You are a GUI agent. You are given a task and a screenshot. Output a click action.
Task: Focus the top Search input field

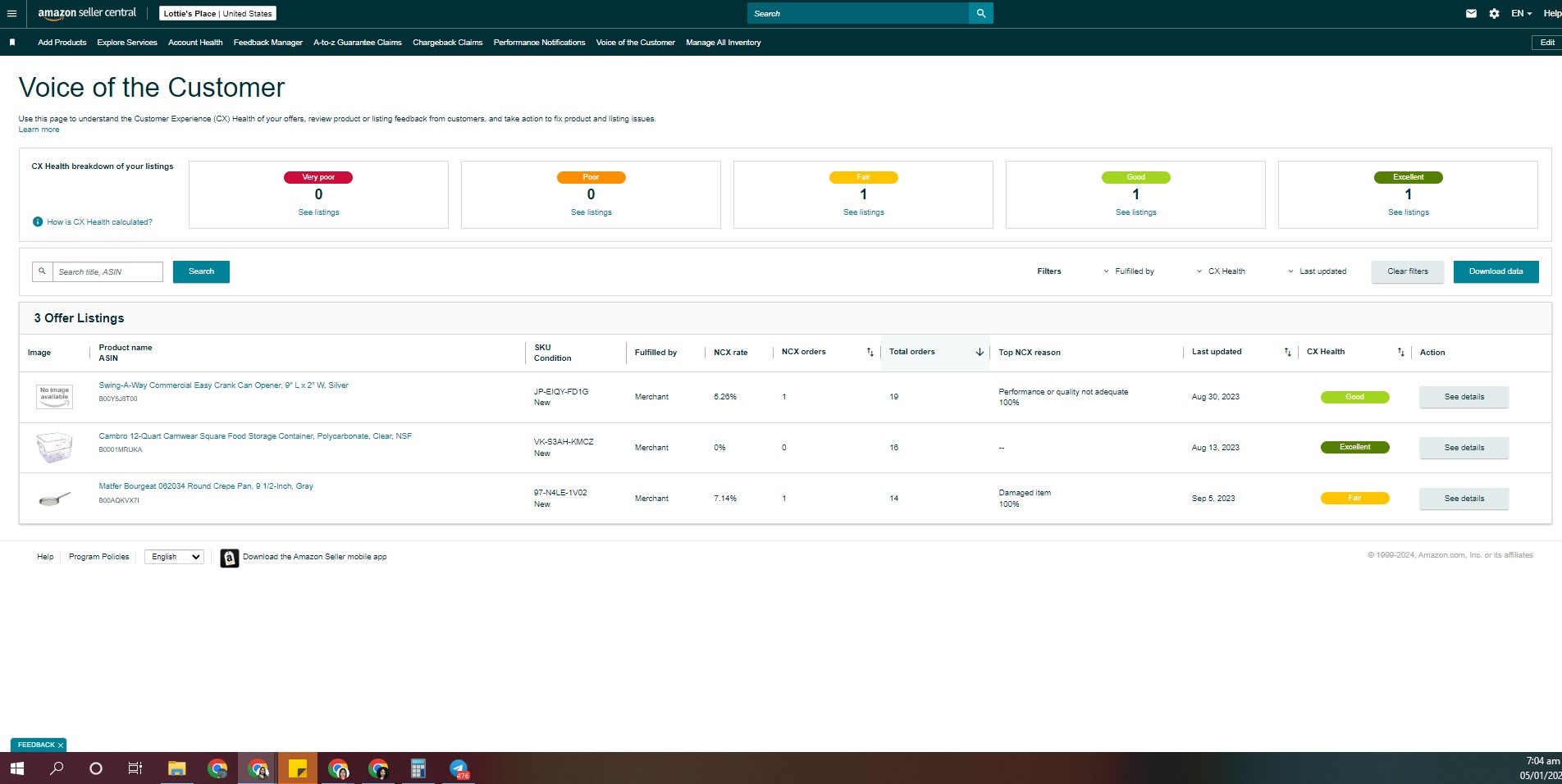858,13
